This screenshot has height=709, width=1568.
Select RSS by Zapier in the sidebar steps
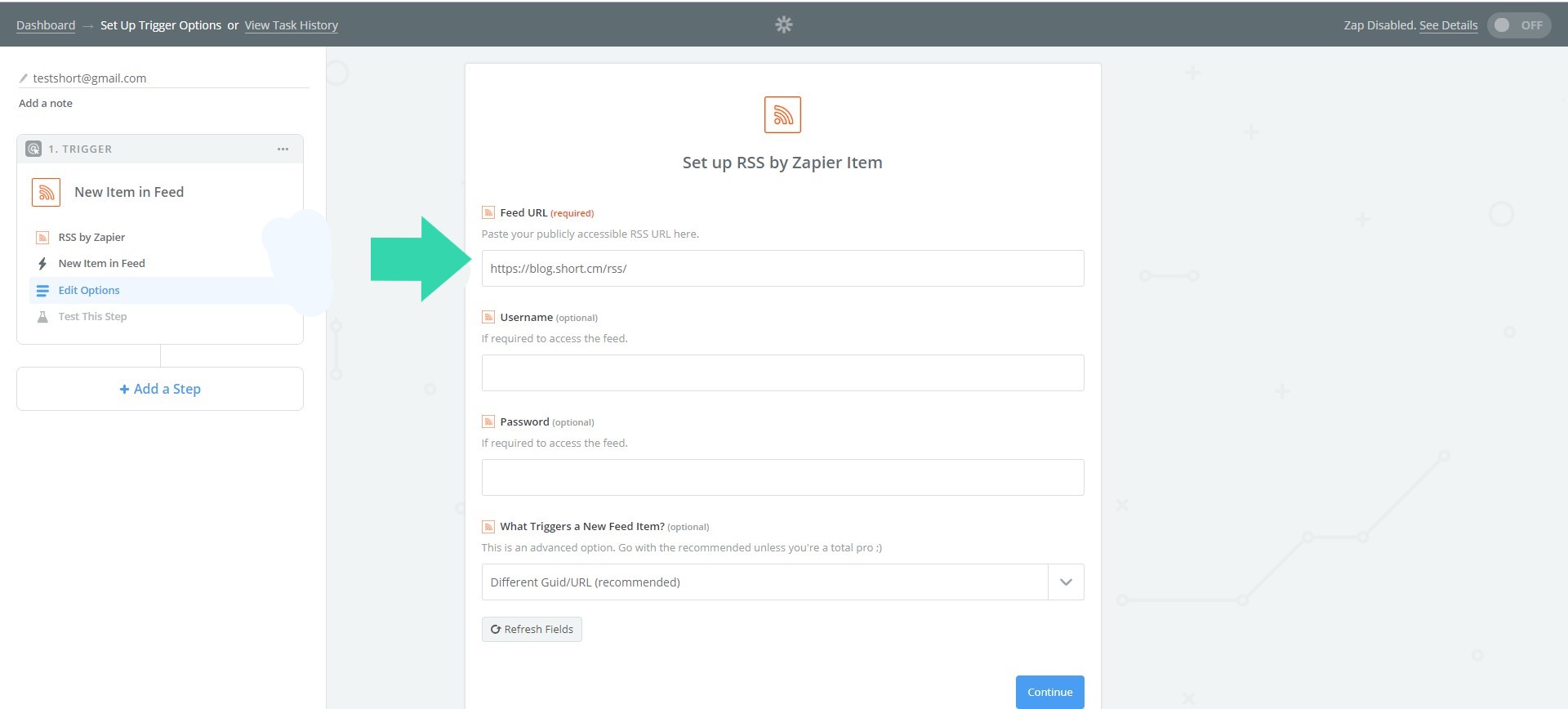tap(91, 238)
